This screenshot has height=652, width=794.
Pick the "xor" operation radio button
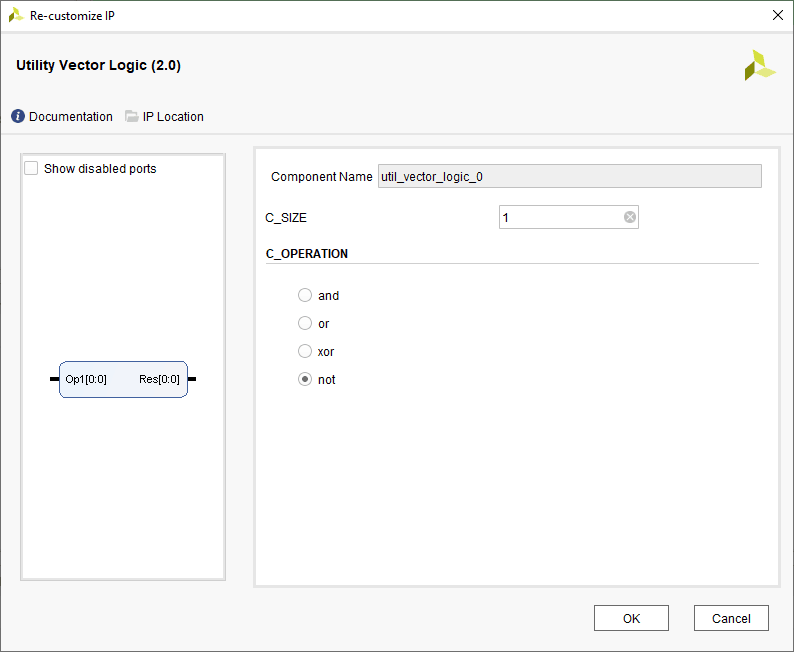305,351
